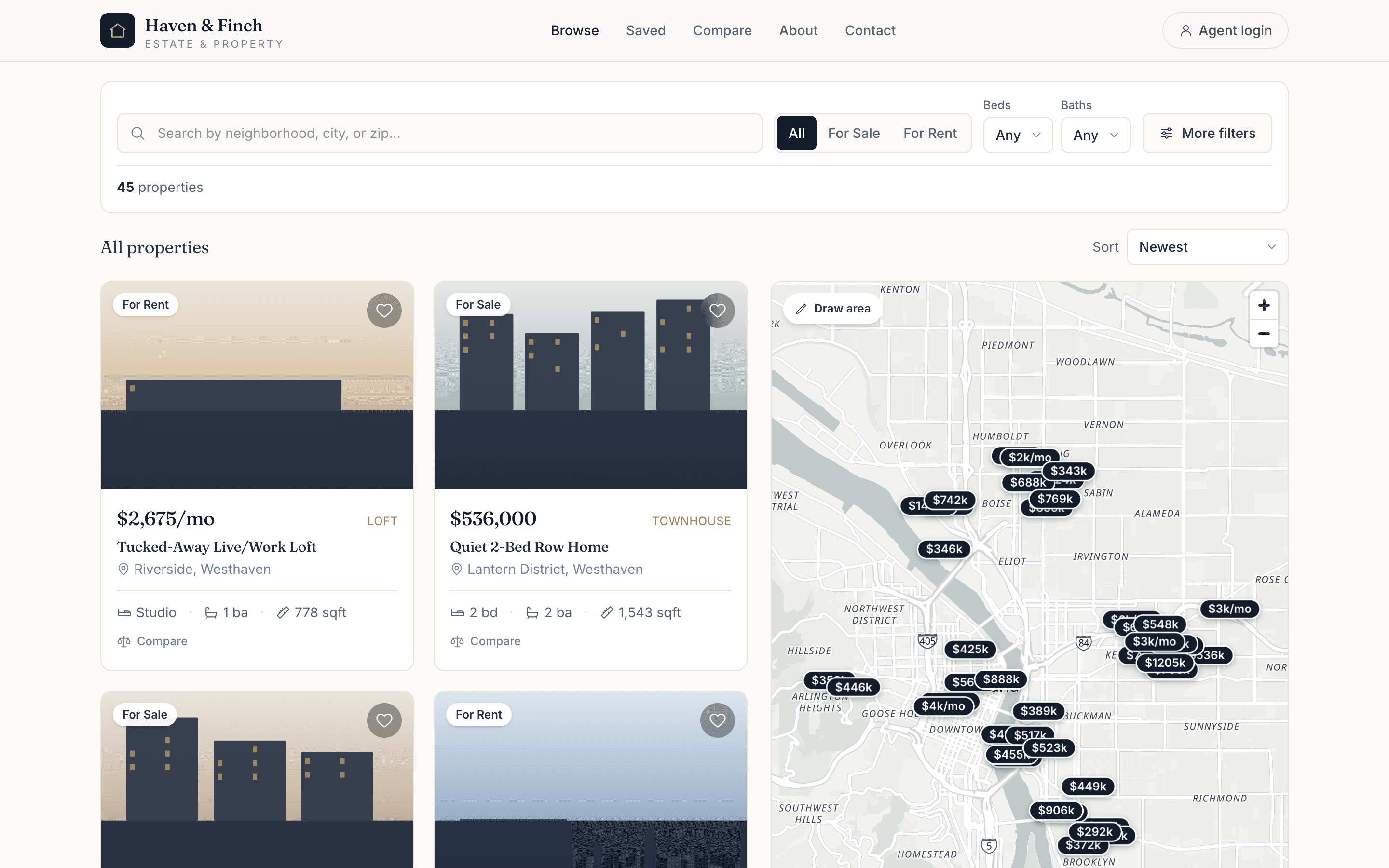Zoom out on the map
The image size is (1389, 868).
1264,334
